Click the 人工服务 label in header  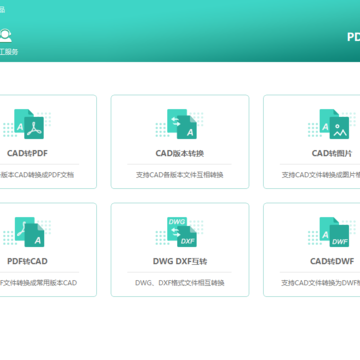click(9, 52)
